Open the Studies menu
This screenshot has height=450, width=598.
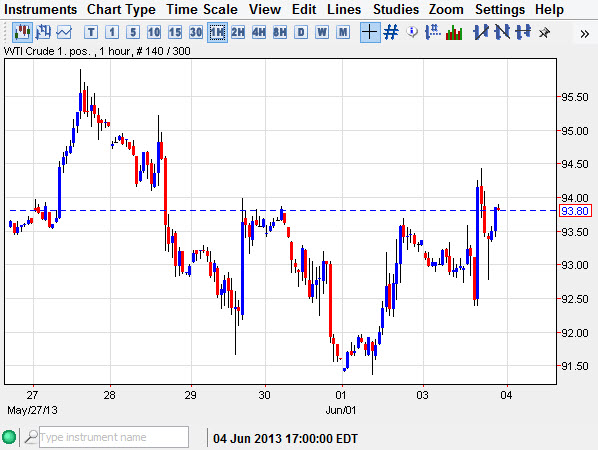pos(395,9)
